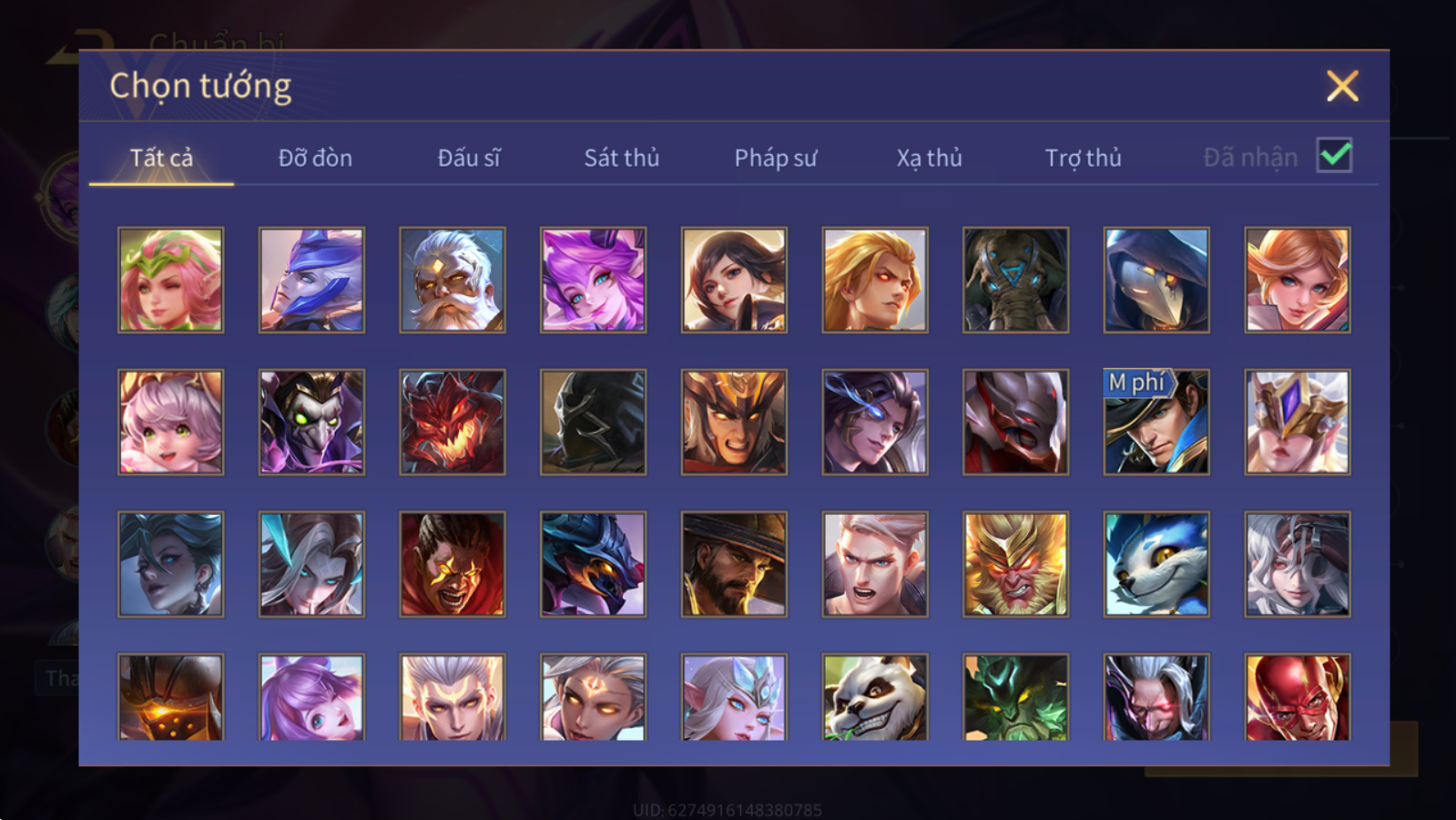
Task: Choose the pink-haired fairy hero with green crown
Action: tap(170, 280)
